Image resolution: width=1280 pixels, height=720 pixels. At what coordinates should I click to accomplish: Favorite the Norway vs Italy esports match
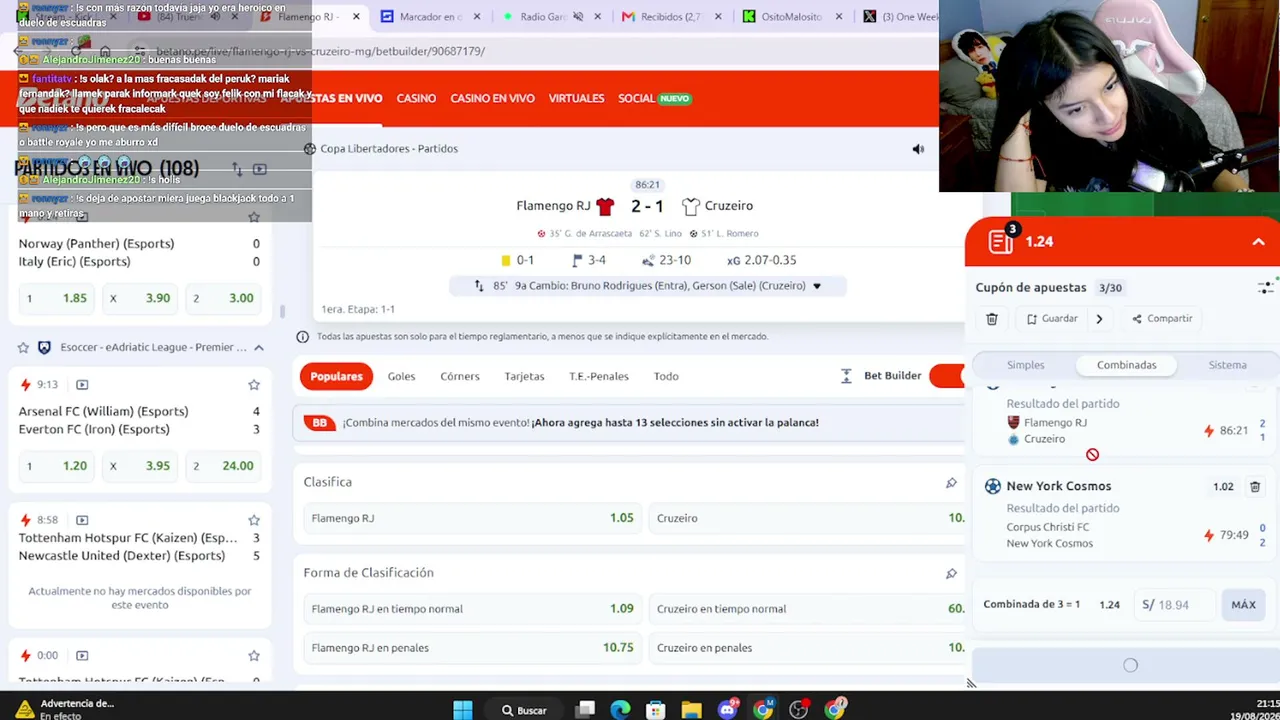click(254, 217)
